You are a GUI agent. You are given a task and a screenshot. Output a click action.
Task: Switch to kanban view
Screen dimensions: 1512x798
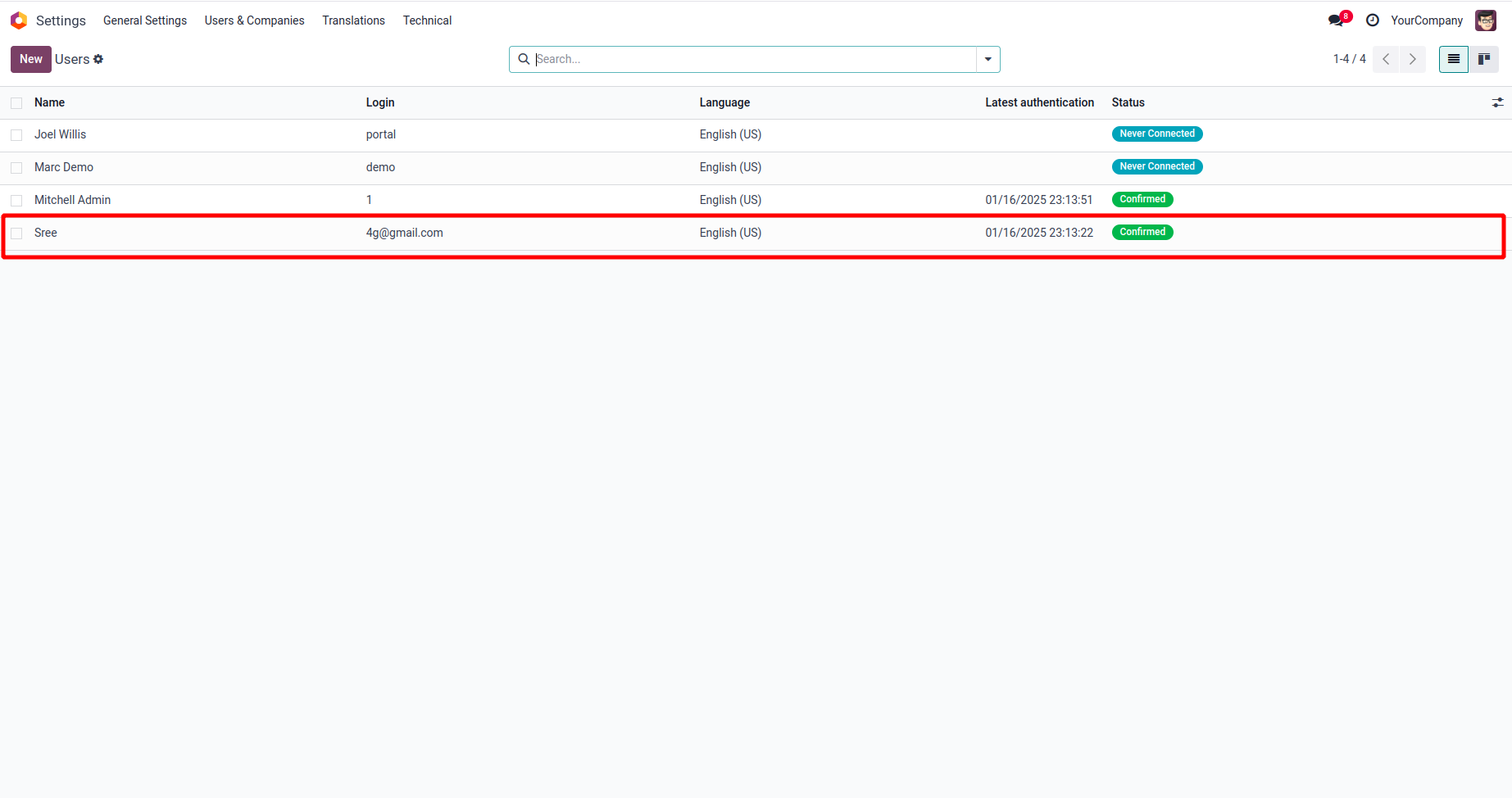click(x=1484, y=59)
